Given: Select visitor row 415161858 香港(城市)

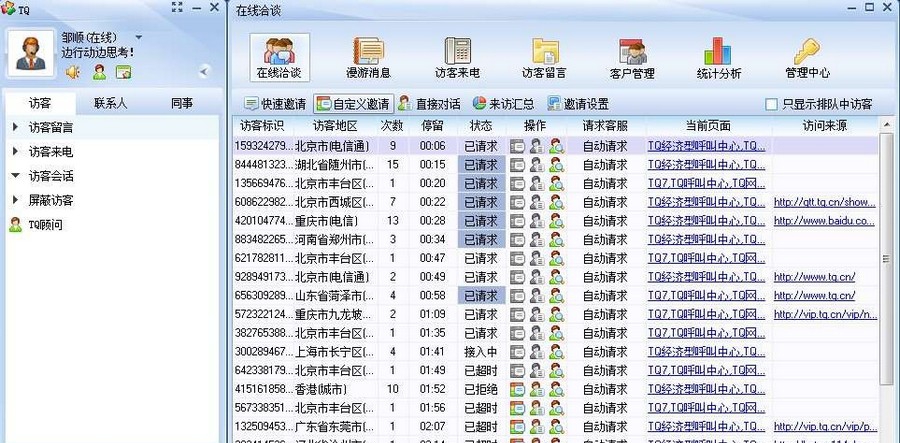Looking at the screenshot, I should click(x=556, y=390).
